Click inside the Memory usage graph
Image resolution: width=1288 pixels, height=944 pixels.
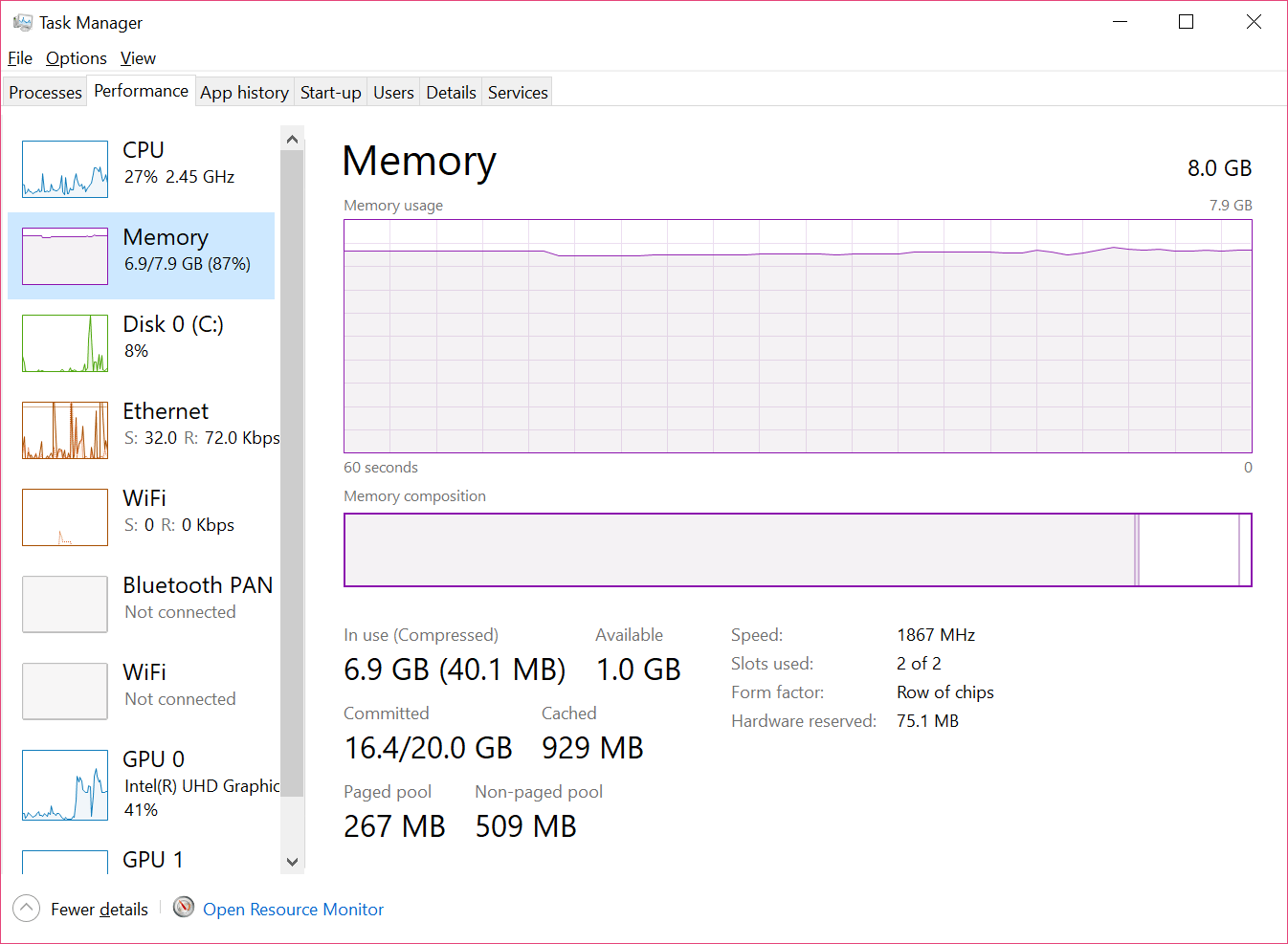(x=798, y=336)
